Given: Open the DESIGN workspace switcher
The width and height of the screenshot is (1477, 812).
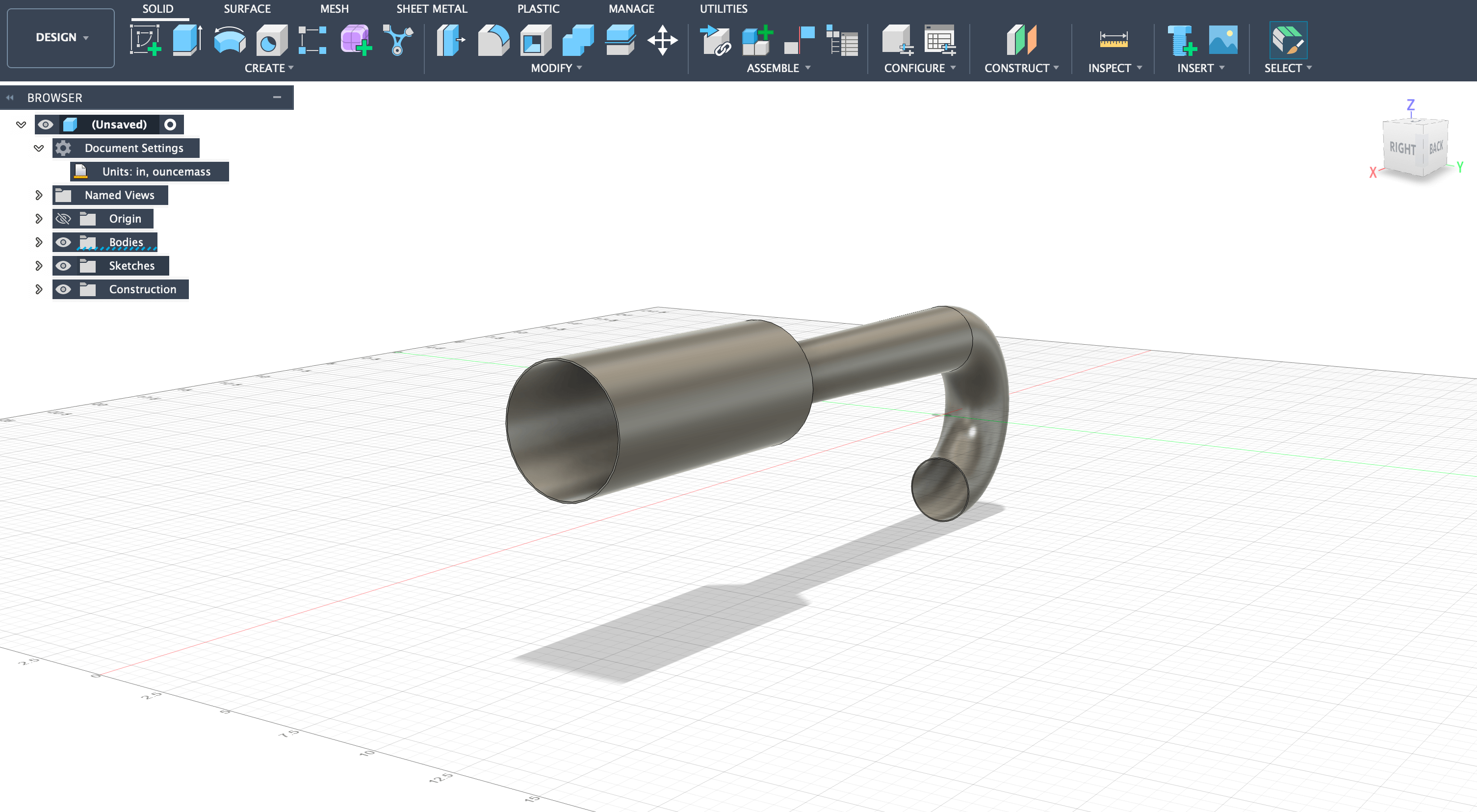Looking at the screenshot, I should pyautogui.click(x=60, y=37).
